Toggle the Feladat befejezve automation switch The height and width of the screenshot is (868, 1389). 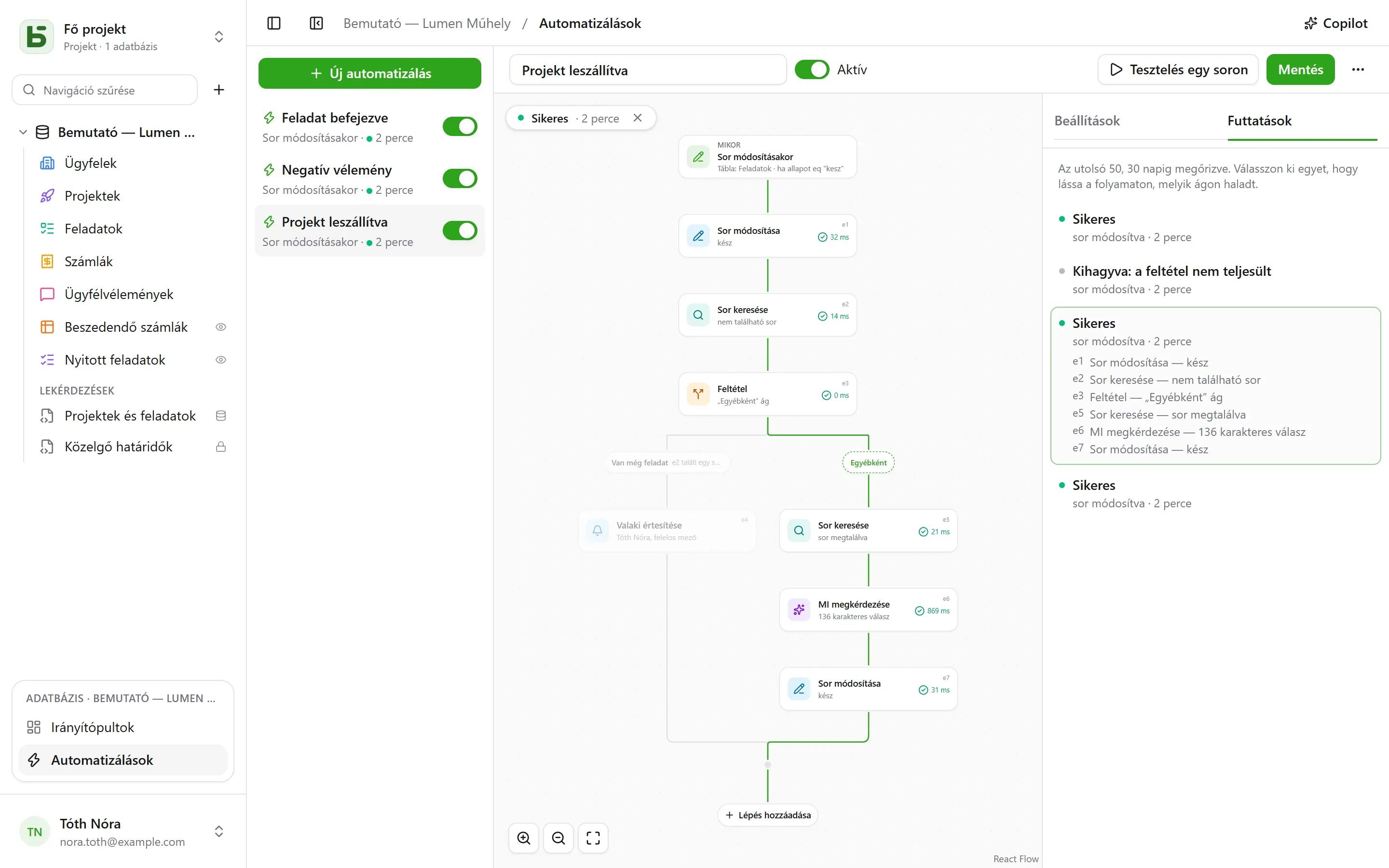[460, 126]
